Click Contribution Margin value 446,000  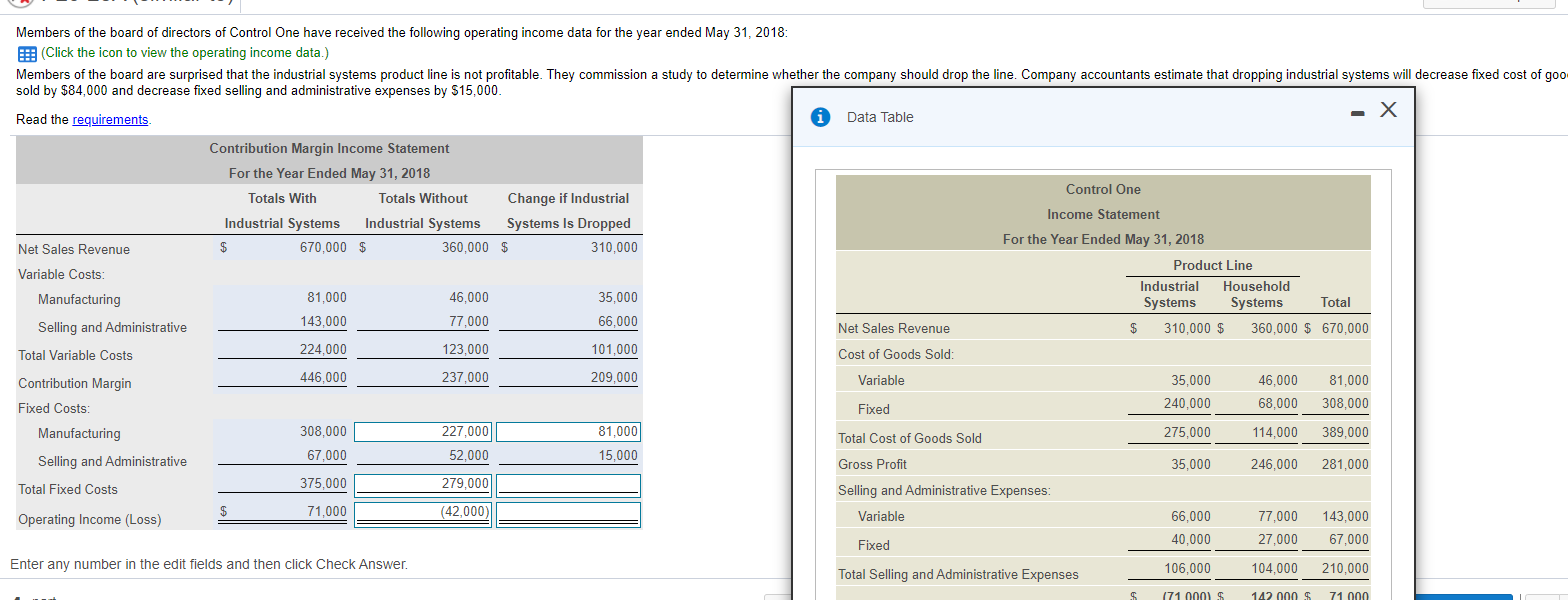(323, 377)
